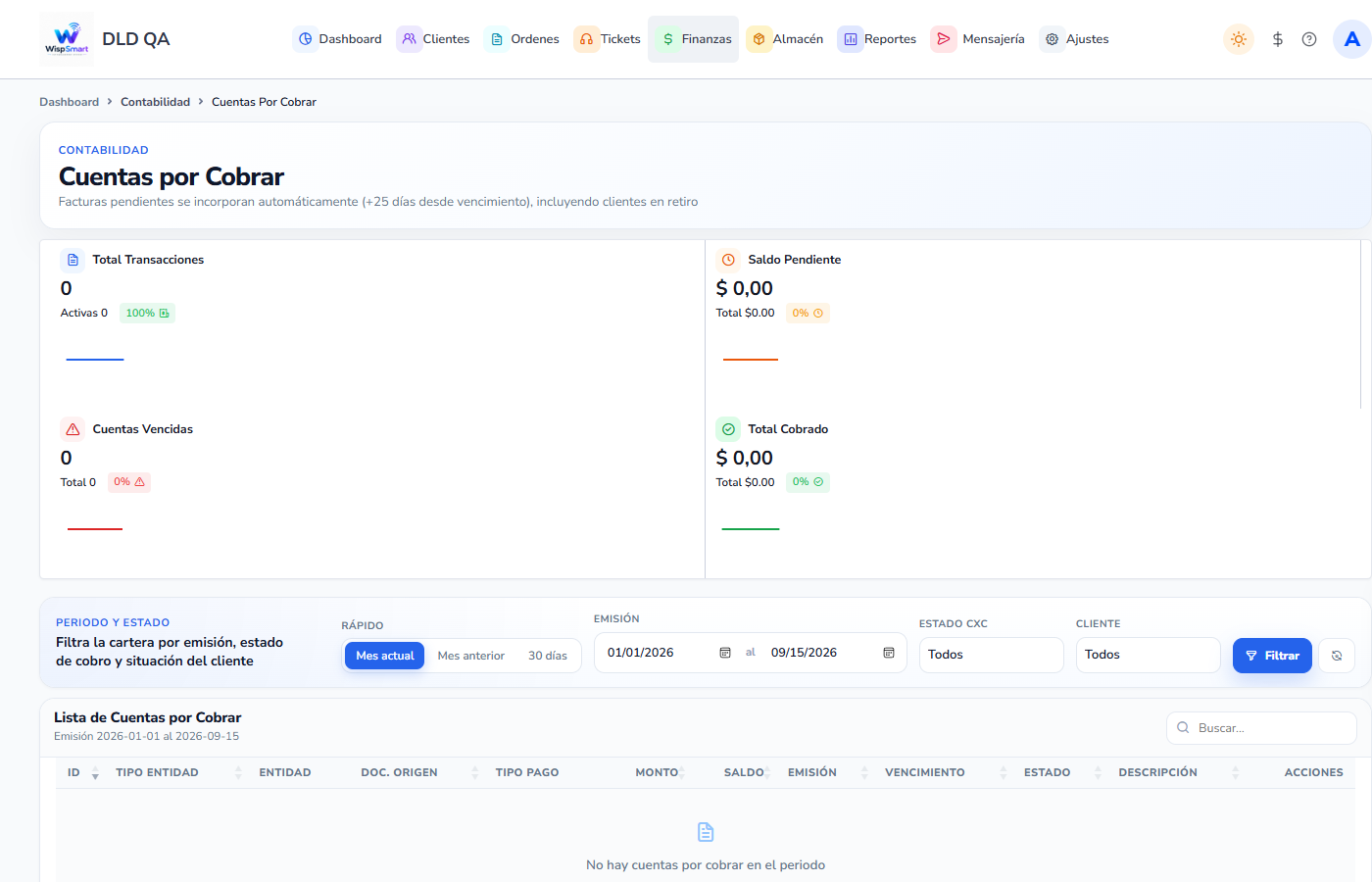This screenshot has width=1372, height=882.
Task: Toggle the sun light-mode icon
Action: (1239, 39)
